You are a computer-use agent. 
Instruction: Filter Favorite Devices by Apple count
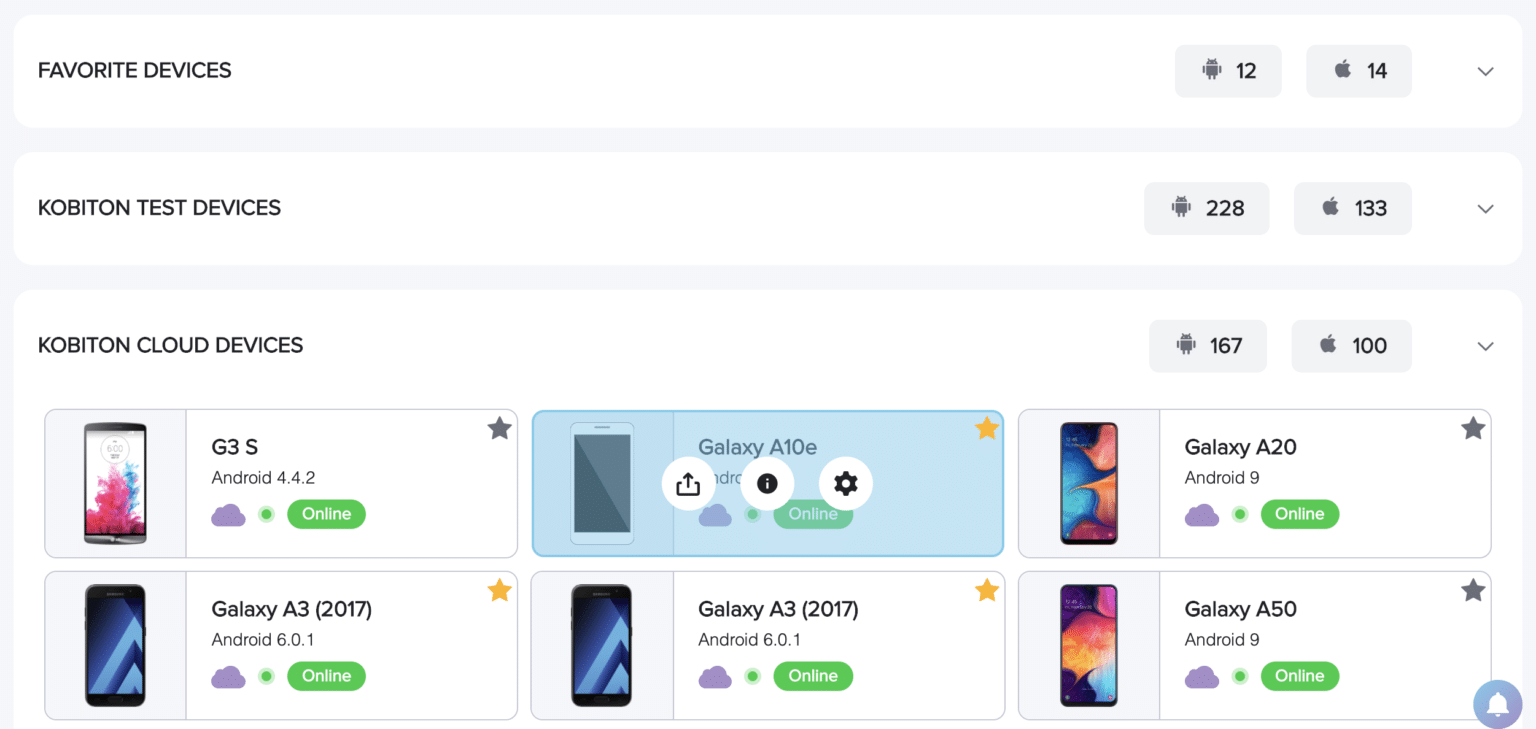(1359, 71)
